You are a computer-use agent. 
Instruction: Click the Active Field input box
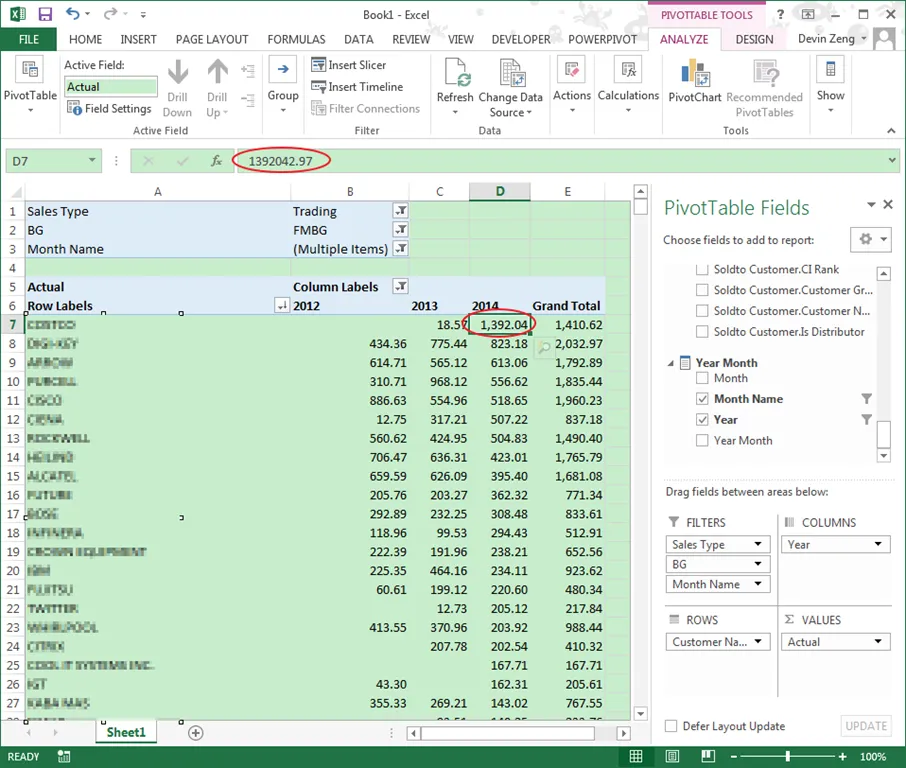click(110, 87)
